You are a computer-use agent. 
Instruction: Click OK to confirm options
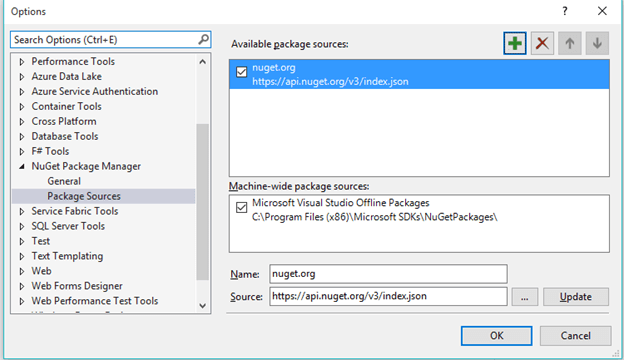(496, 336)
